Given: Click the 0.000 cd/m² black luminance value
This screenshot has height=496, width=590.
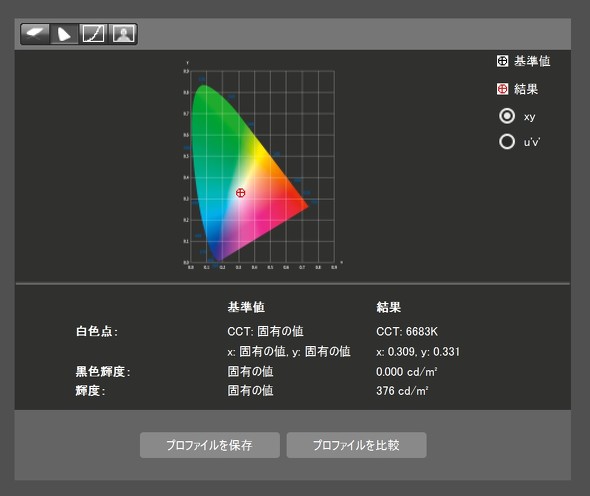Looking at the screenshot, I should (x=406, y=372).
